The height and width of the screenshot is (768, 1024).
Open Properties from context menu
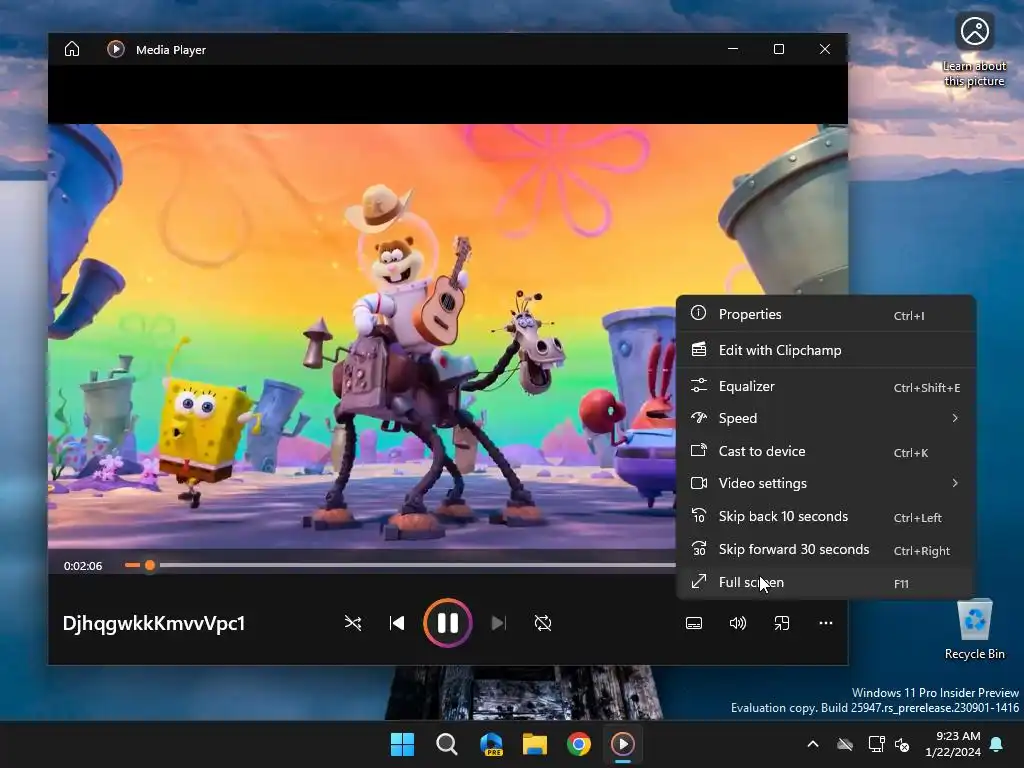pyautogui.click(x=826, y=314)
